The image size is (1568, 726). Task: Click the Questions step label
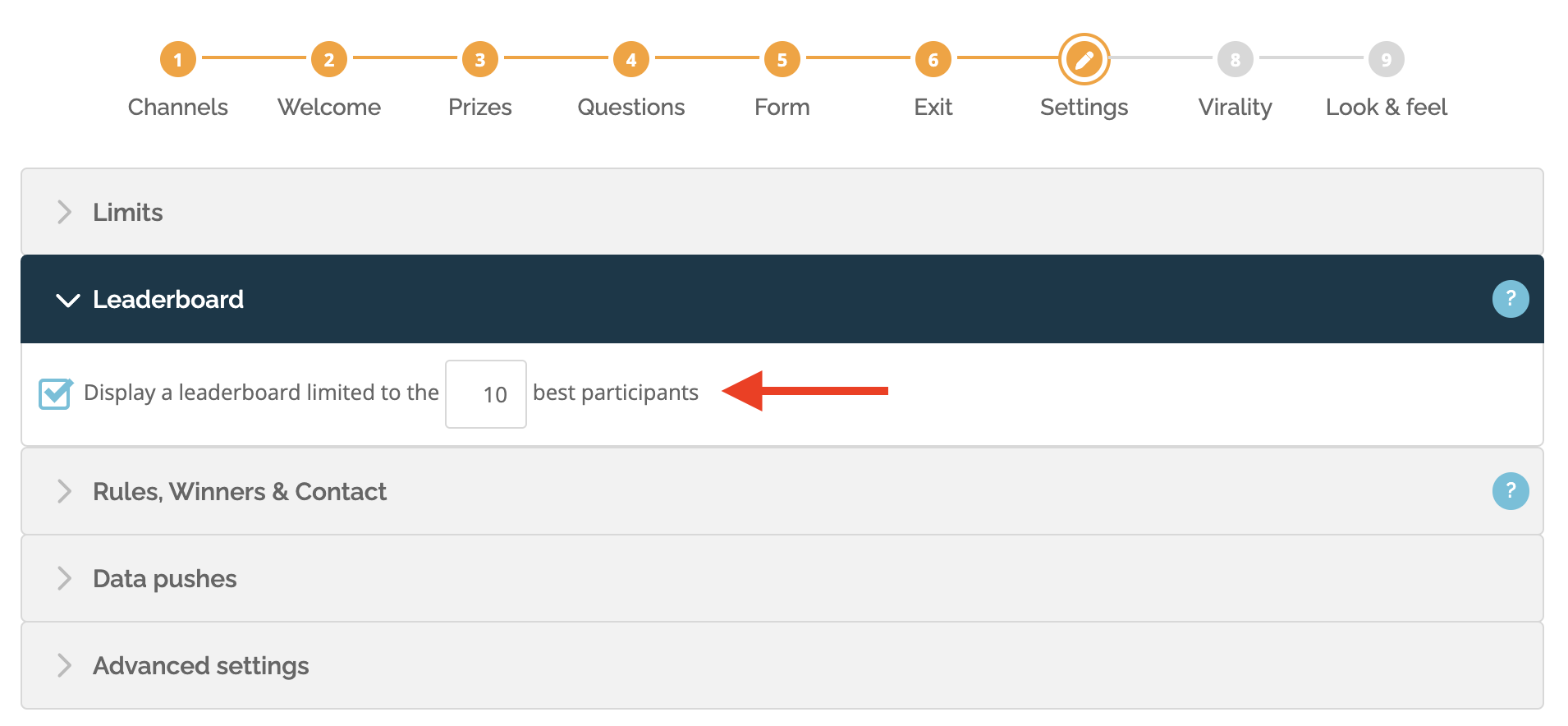(630, 107)
